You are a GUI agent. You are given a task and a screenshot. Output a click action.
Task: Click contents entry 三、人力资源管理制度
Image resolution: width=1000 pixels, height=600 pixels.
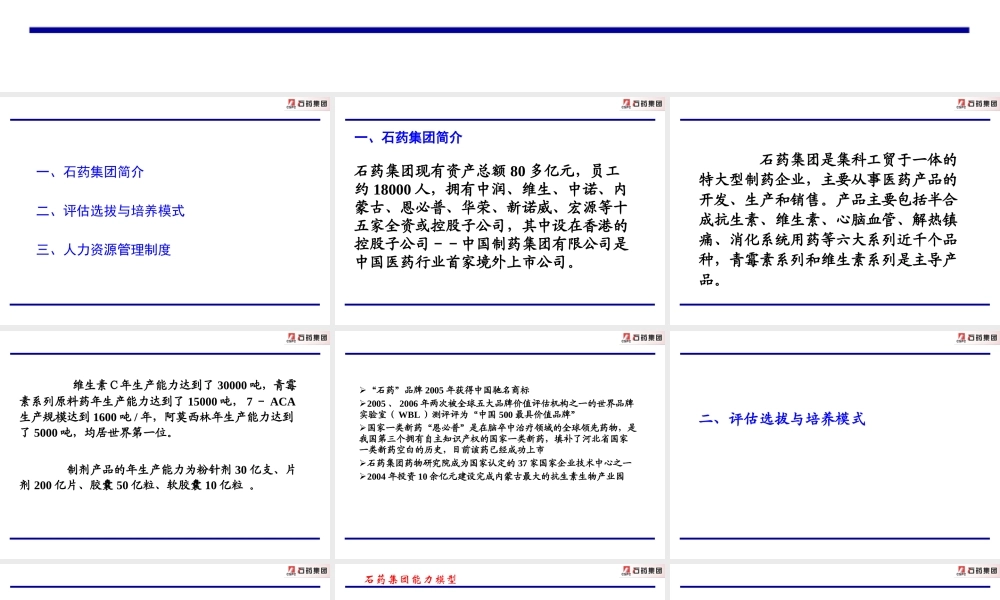click(x=103, y=250)
